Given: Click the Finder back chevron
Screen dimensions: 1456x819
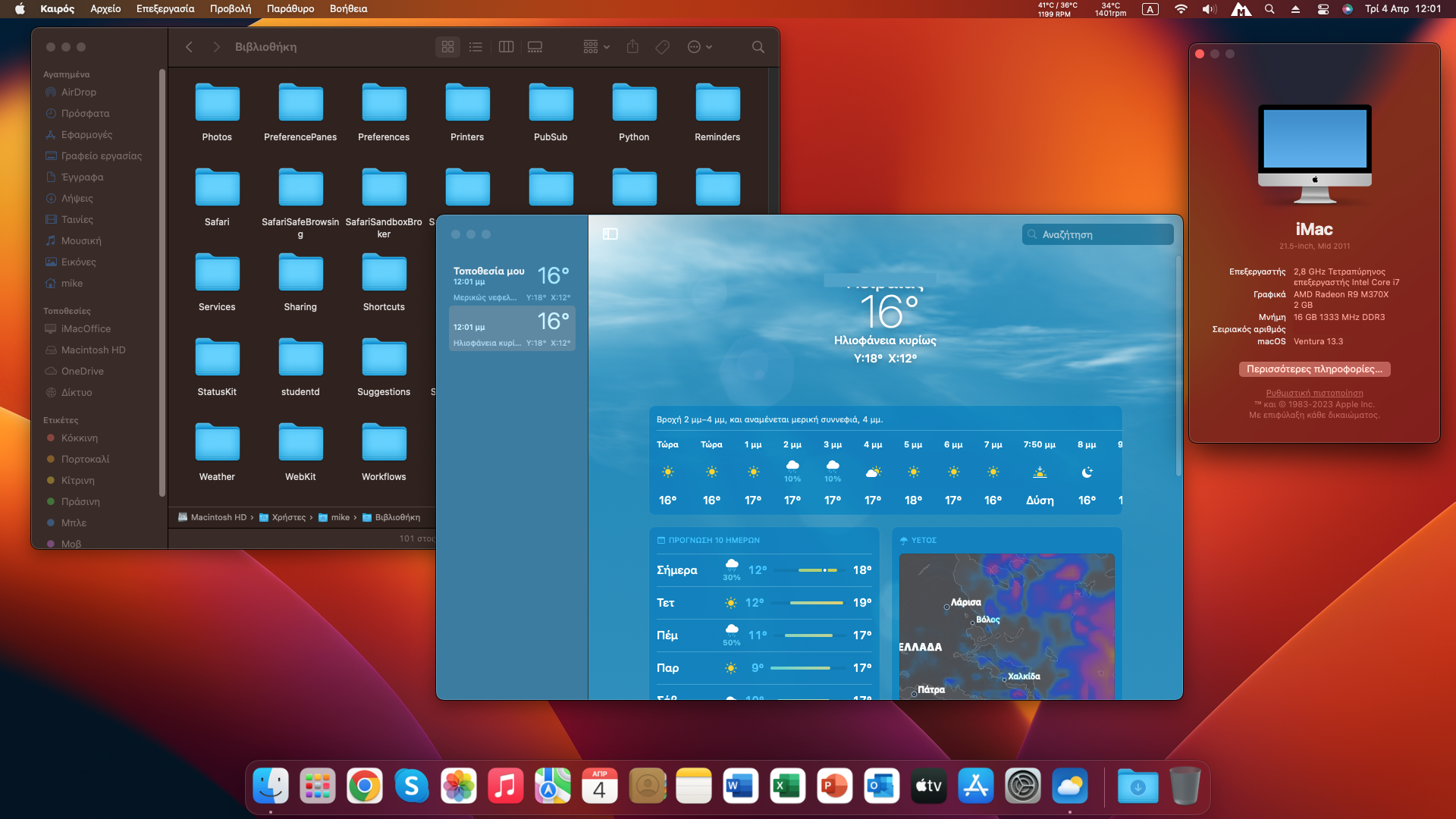Looking at the screenshot, I should (x=189, y=47).
